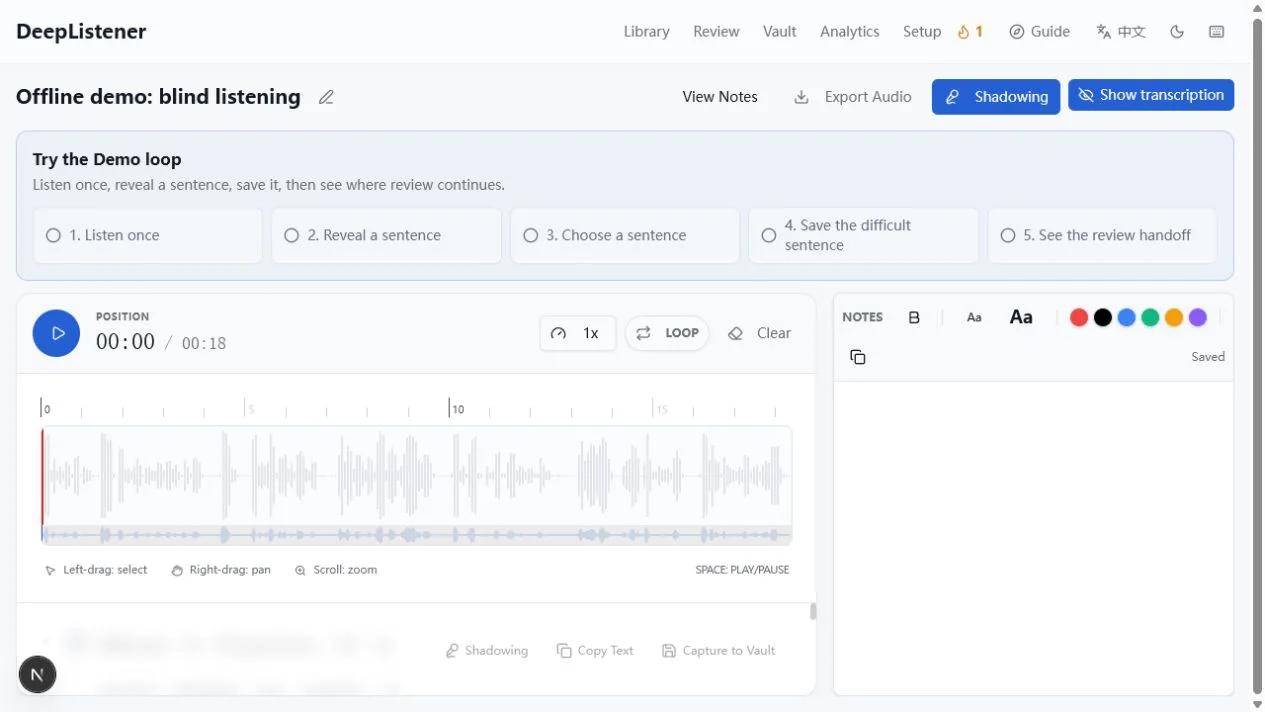Open the Analytics nav item
Screen dimensions: 1265x712
tap(849, 32)
